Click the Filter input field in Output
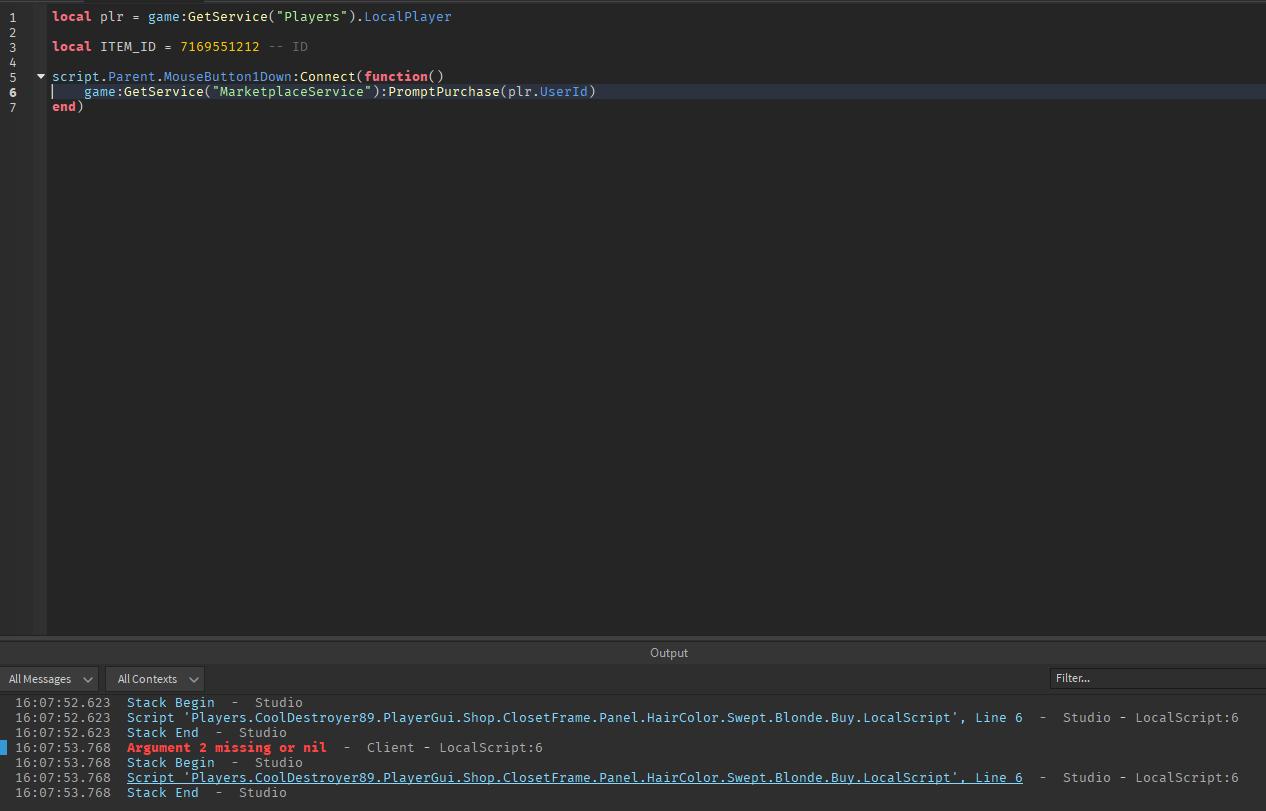 [1154, 678]
